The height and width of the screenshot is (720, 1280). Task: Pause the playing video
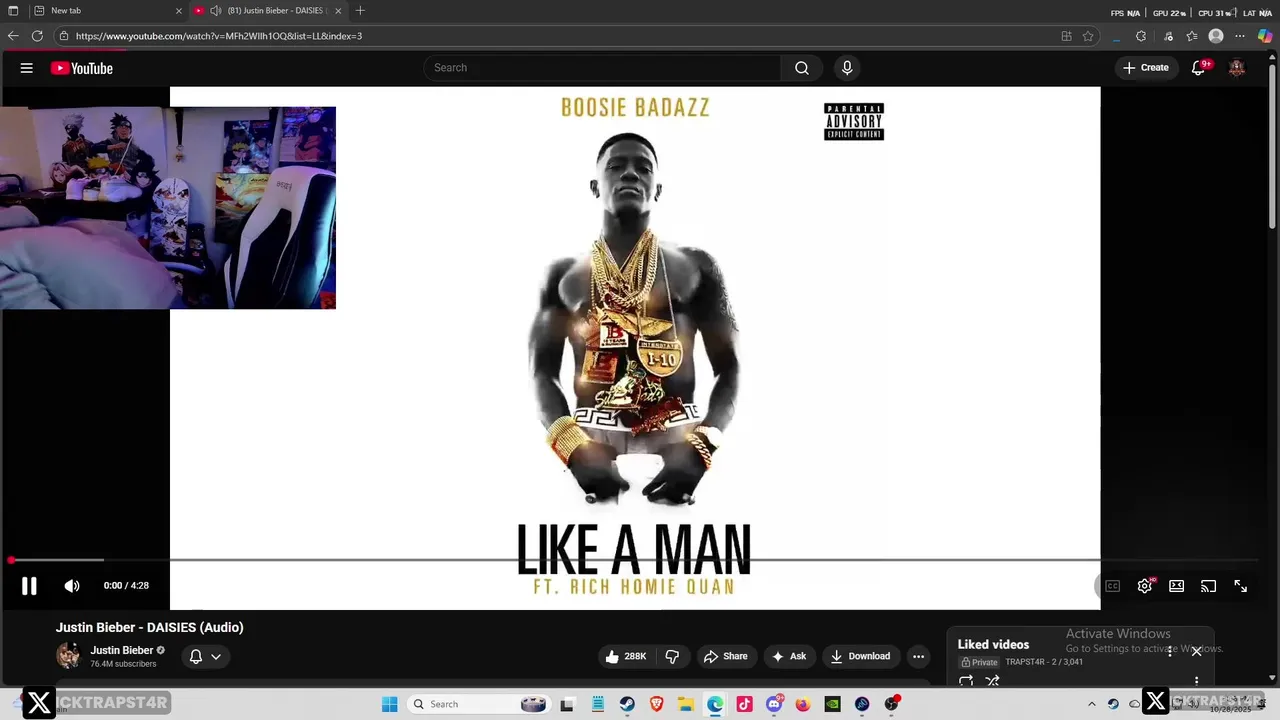29,586
